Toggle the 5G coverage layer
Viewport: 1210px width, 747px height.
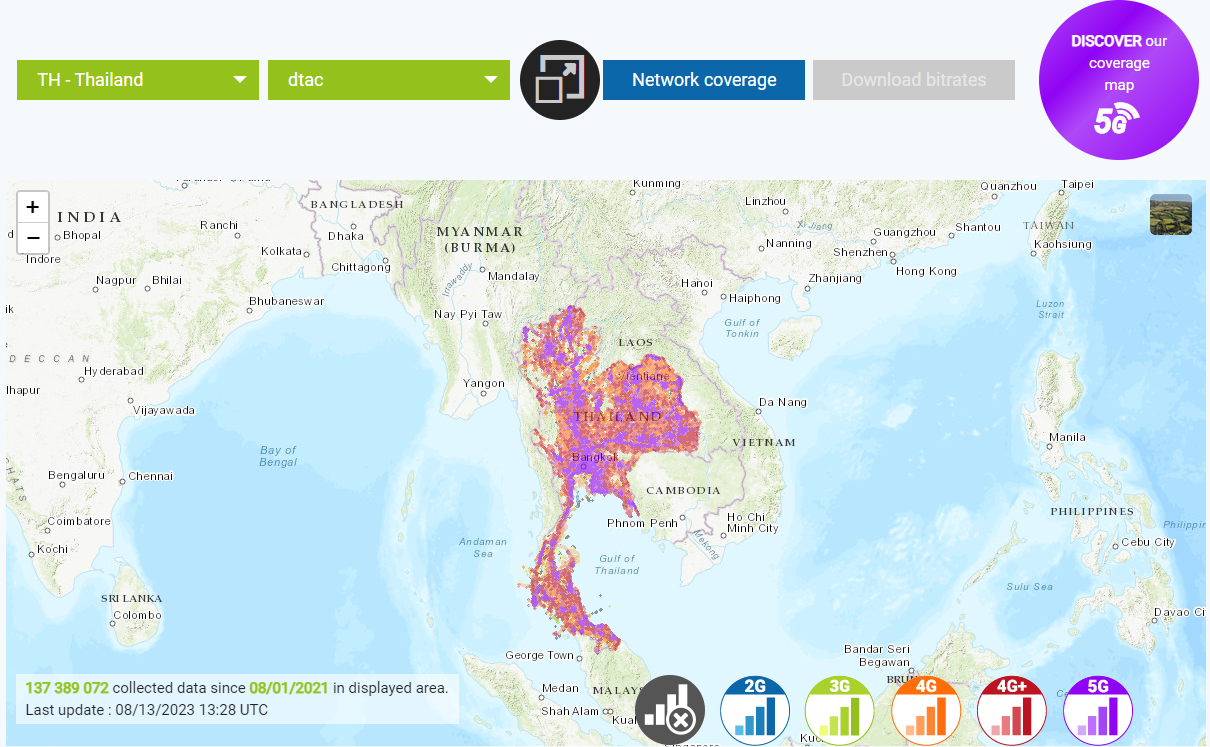(1098, 710)
